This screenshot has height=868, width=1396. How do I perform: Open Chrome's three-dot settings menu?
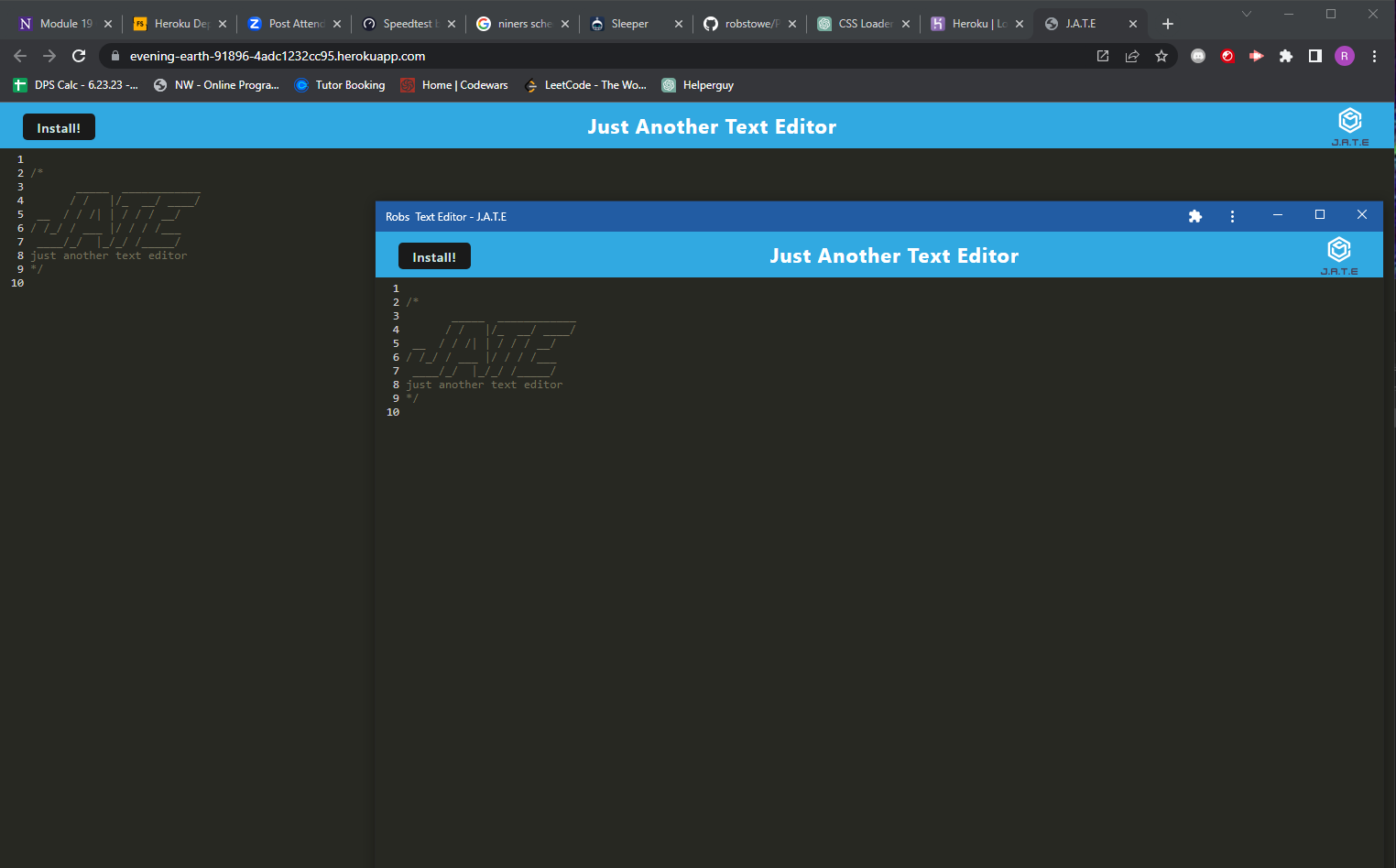pos(1373,56)
